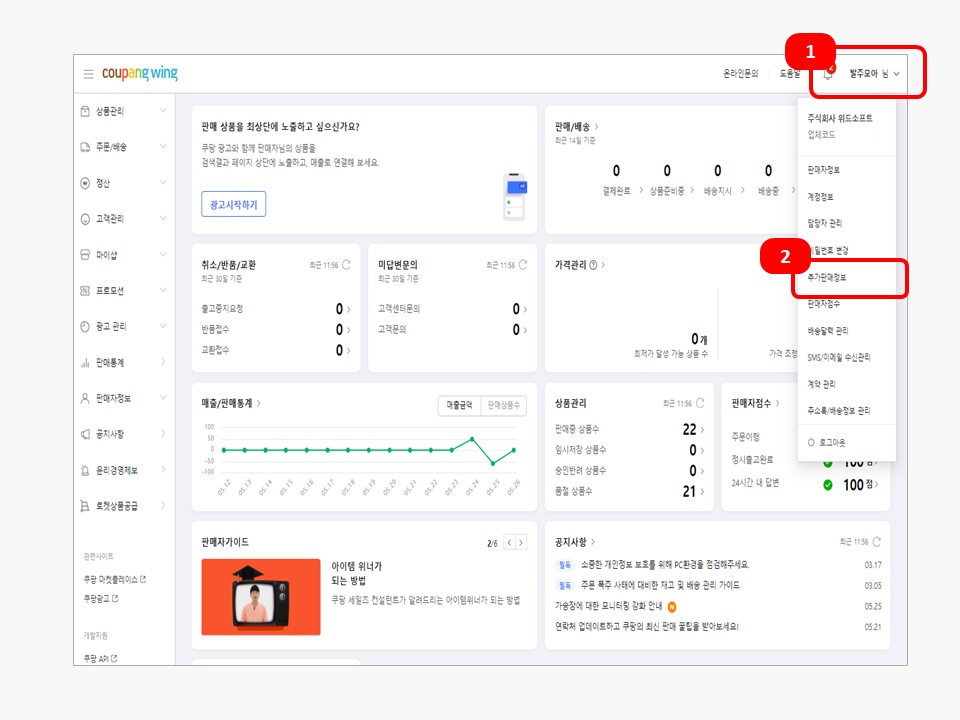Select 추가판매정보 from account menu
The height and width of the screenshot is (720, 960).
[827, 277]
